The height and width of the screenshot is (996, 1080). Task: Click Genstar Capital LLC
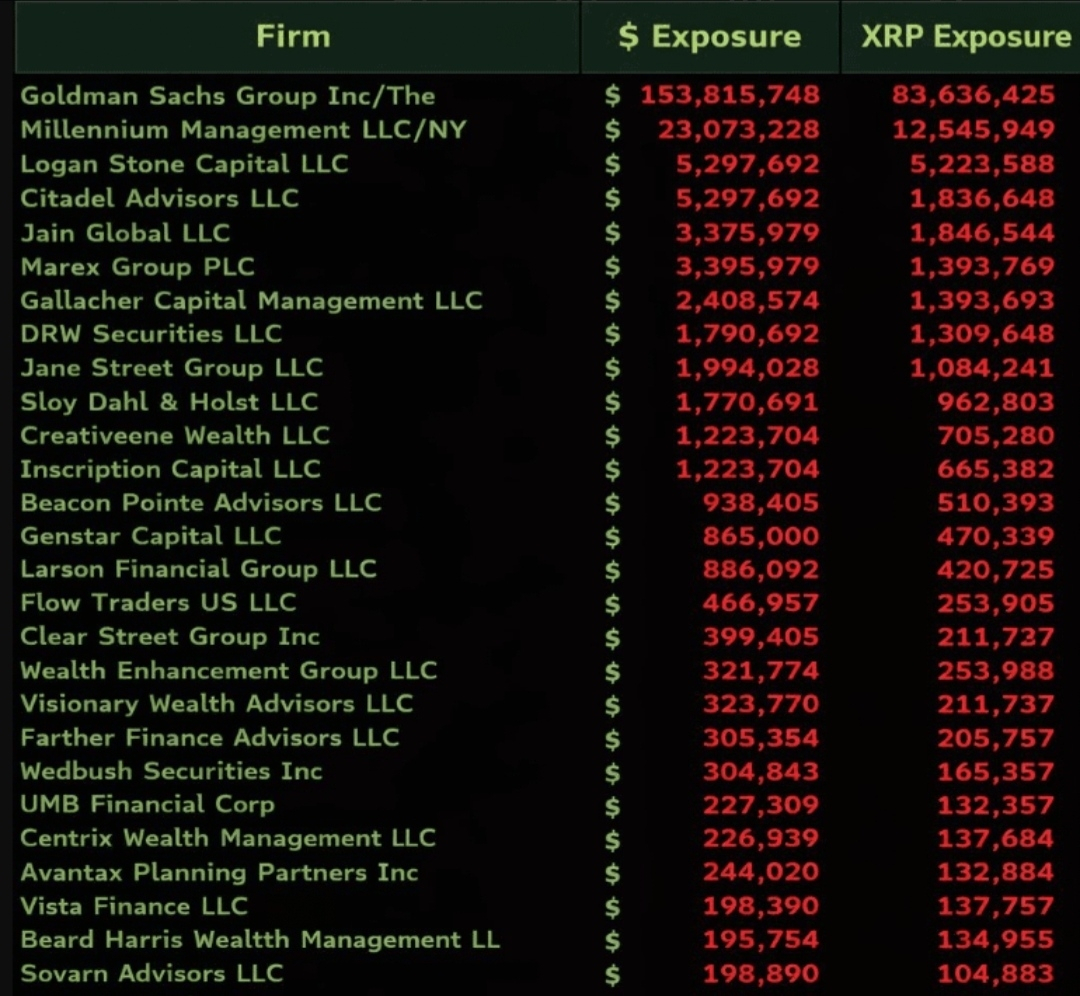(150, 536)
